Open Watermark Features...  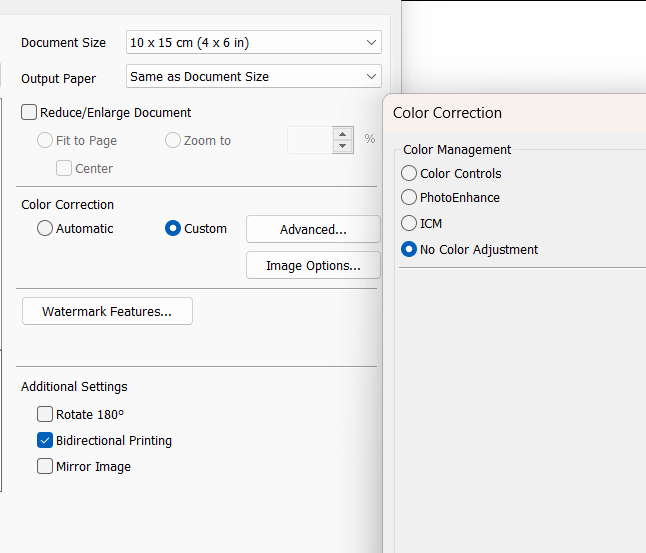107,312
